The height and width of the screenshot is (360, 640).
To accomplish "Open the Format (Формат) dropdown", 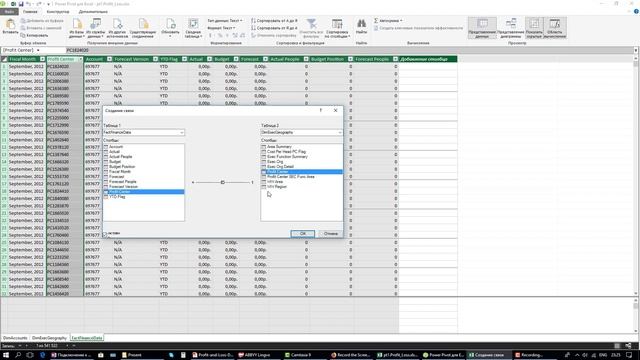I will tap(221, 28).
